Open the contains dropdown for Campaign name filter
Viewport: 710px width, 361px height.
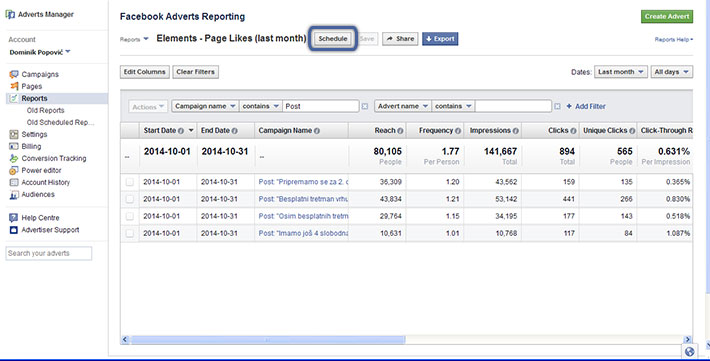coord(260,106)
